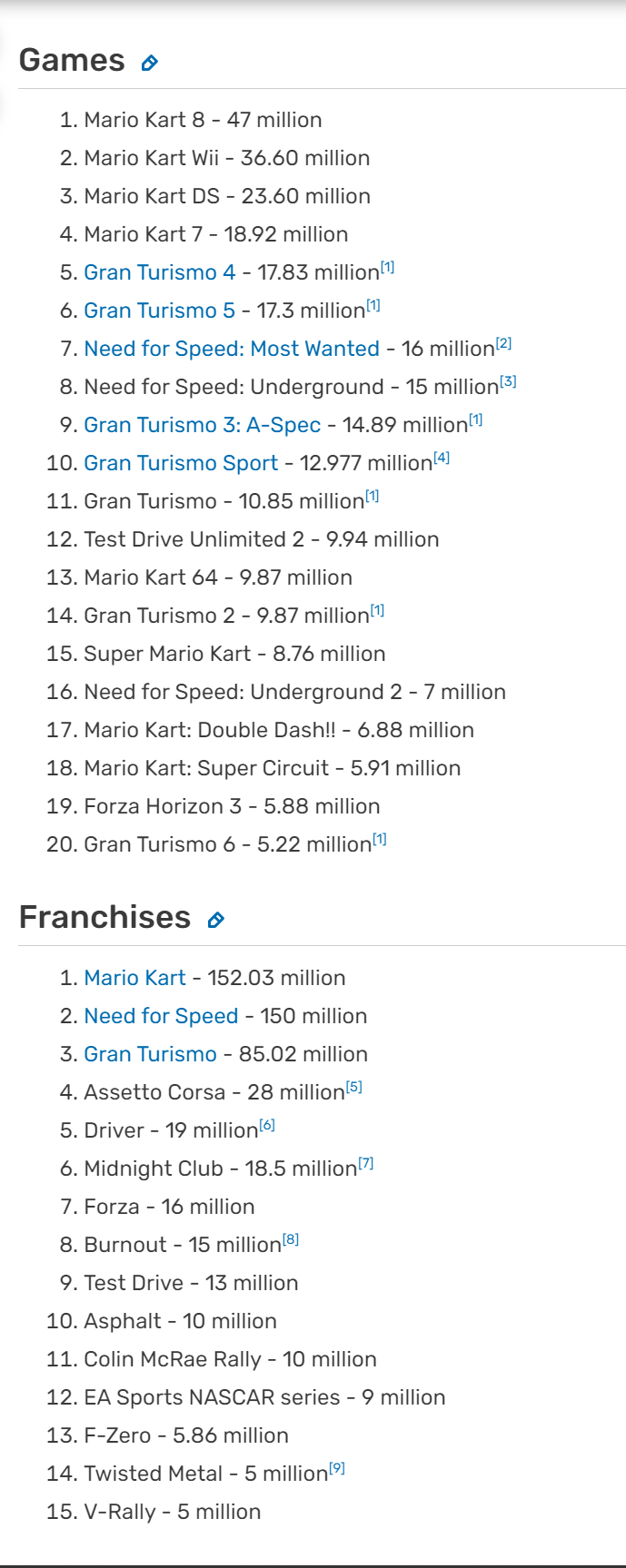Image resolution: width=626 pixels, height=1568 pixels.
Task: Follow the Need for Speed: Most Wanted link
Action: click(232, 349)
